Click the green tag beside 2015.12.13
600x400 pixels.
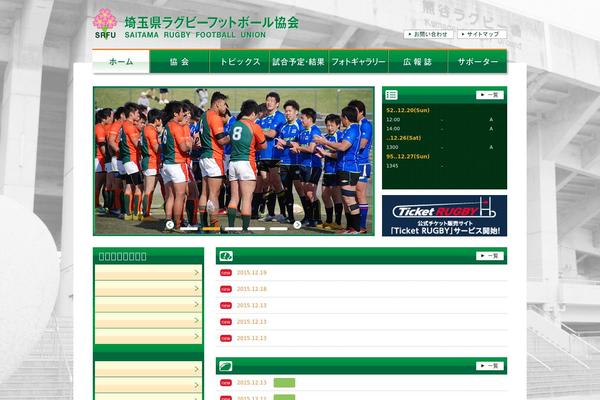coord(284,383)
